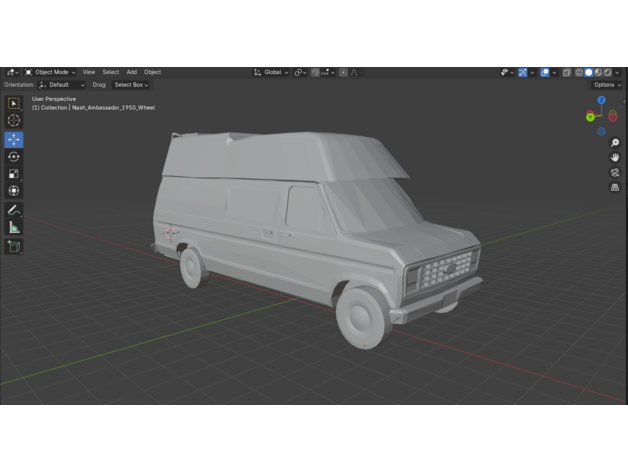Toggle camera view in viewport

click(615, 172)
